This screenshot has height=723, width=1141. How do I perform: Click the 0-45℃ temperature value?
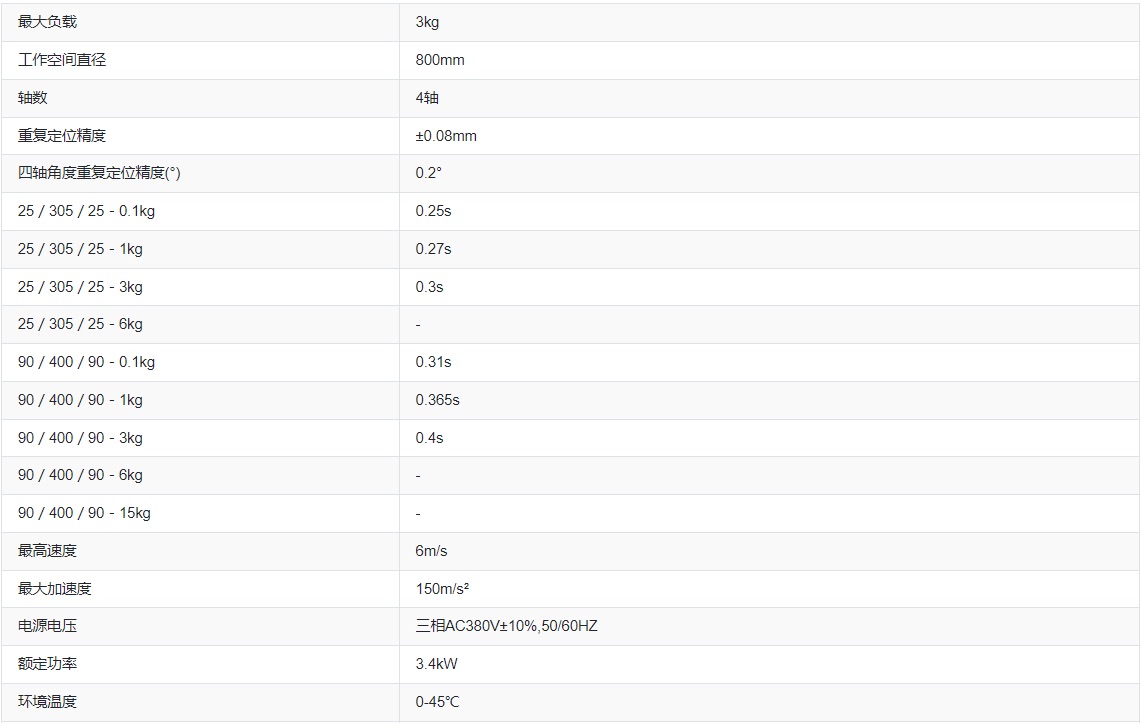coord(440,702)
